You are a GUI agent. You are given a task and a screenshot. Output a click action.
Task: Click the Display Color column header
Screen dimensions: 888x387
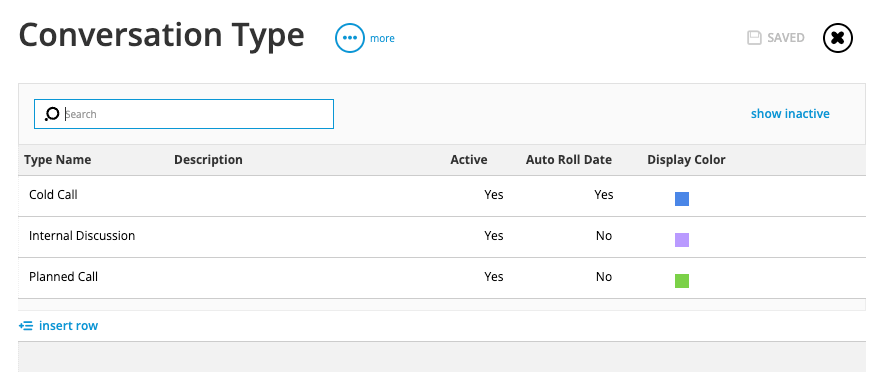686,160
